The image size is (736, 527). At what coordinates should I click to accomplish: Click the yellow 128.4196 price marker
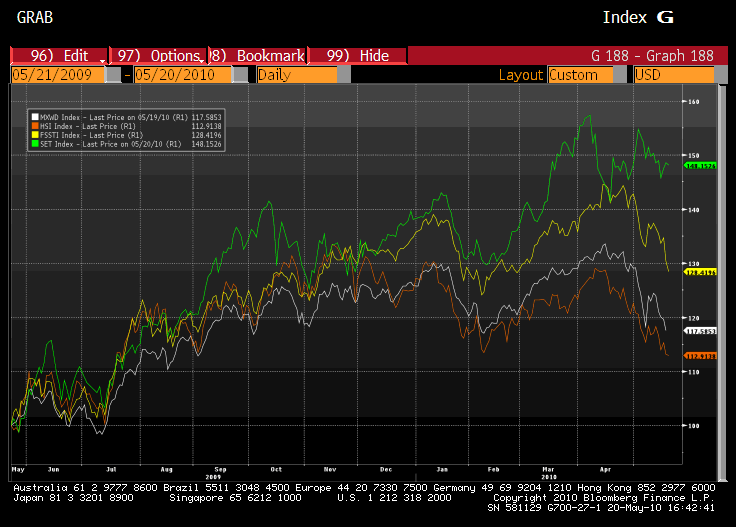[x=700, y=272]
